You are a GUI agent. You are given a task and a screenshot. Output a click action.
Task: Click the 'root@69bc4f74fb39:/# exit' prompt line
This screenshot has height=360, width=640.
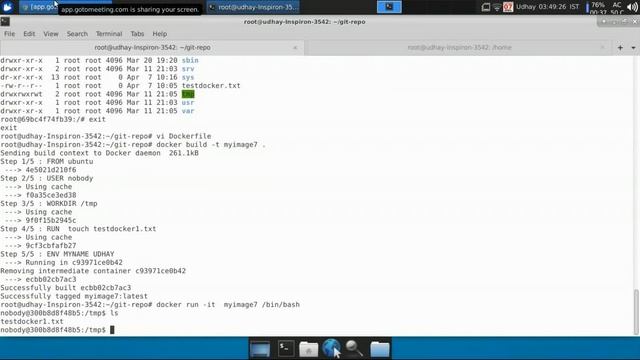53,120
